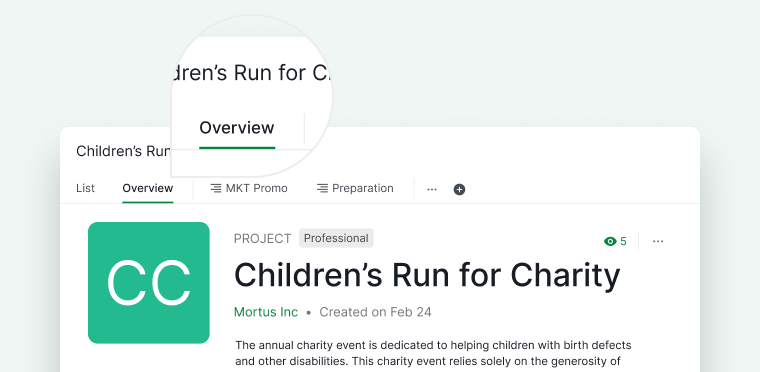Screen dimensions: 760x372
Task: Click the watchers count number 5
Action: pos(623,241)
